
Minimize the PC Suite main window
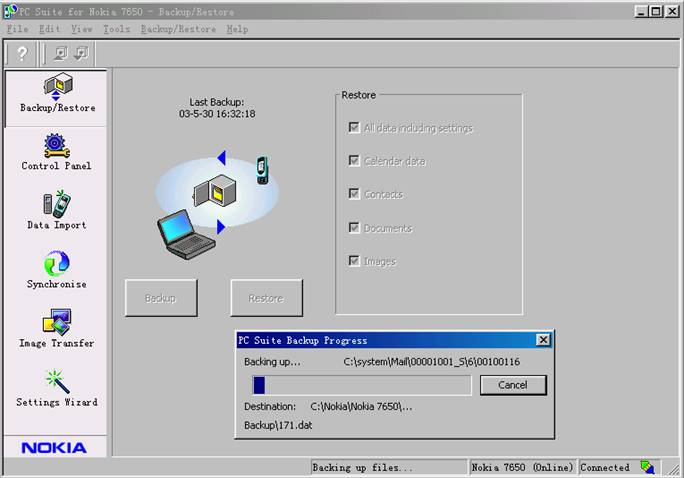click(641, 11)
